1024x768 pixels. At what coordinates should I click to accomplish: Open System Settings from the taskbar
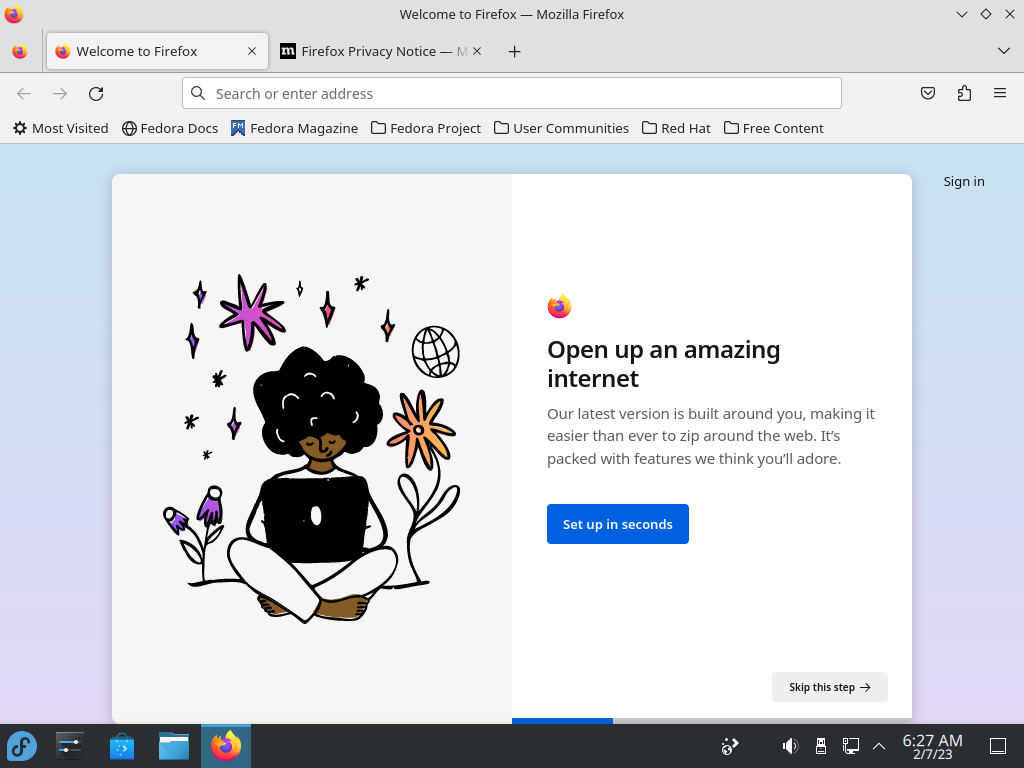click(69, 746)
